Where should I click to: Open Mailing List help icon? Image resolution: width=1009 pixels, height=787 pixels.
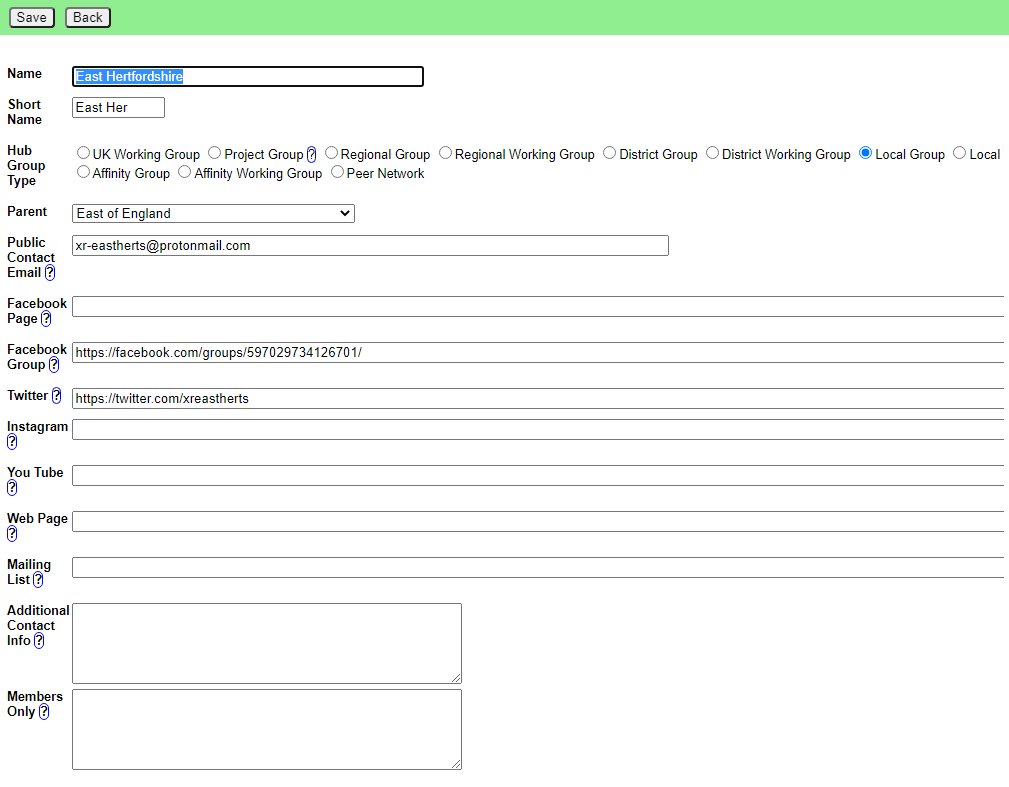click(x=38, y=580)
